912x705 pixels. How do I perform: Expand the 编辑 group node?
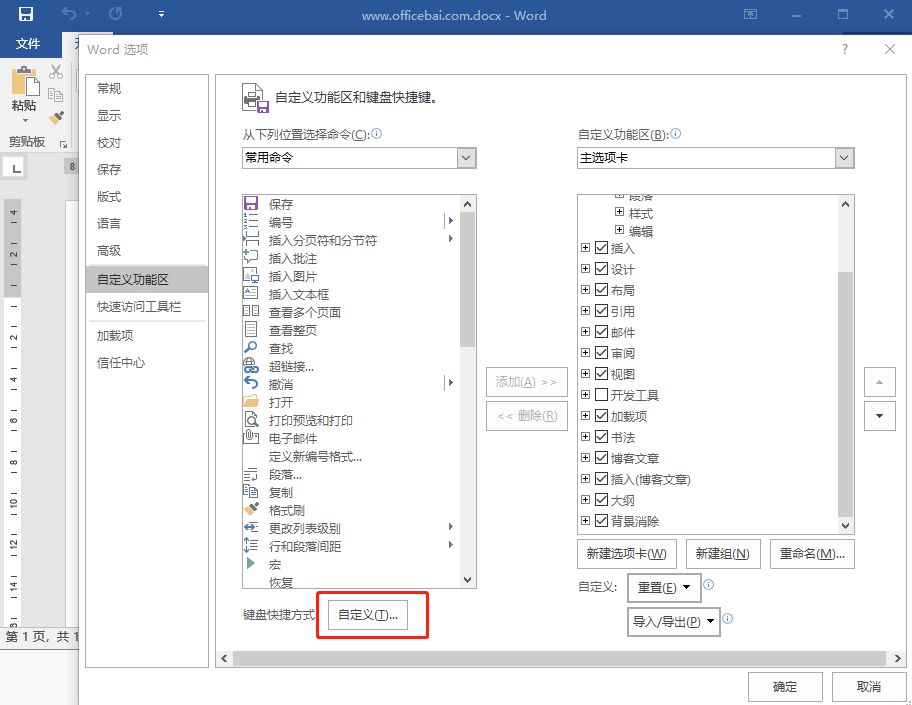click(x=619, y=230)
